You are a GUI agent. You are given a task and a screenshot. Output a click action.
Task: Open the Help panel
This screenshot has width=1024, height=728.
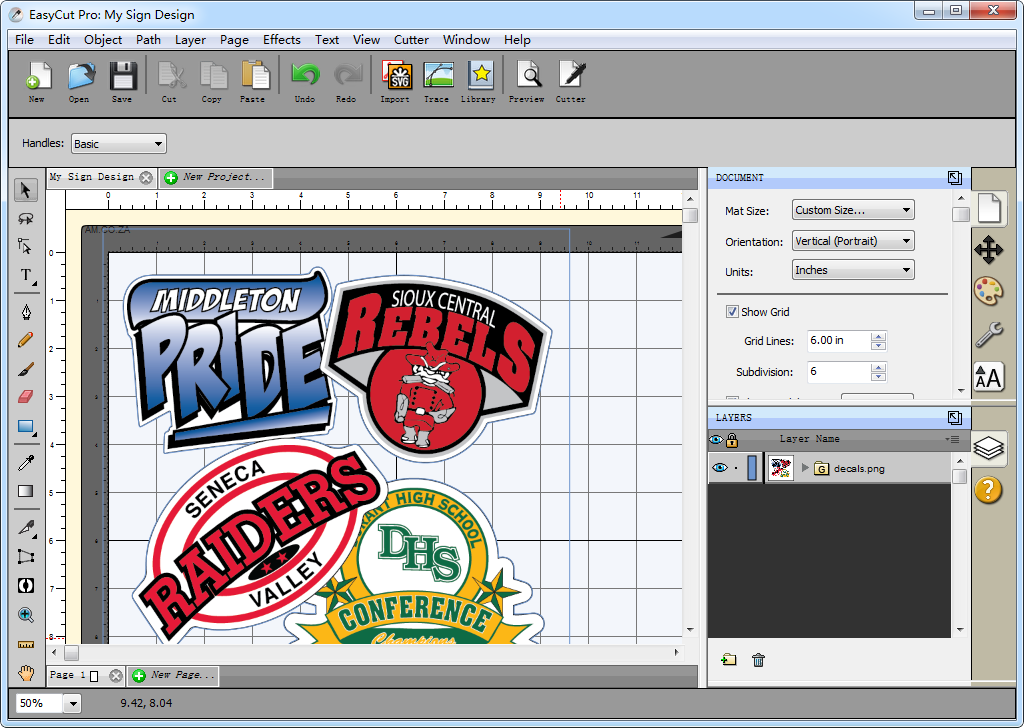point(988,489)
